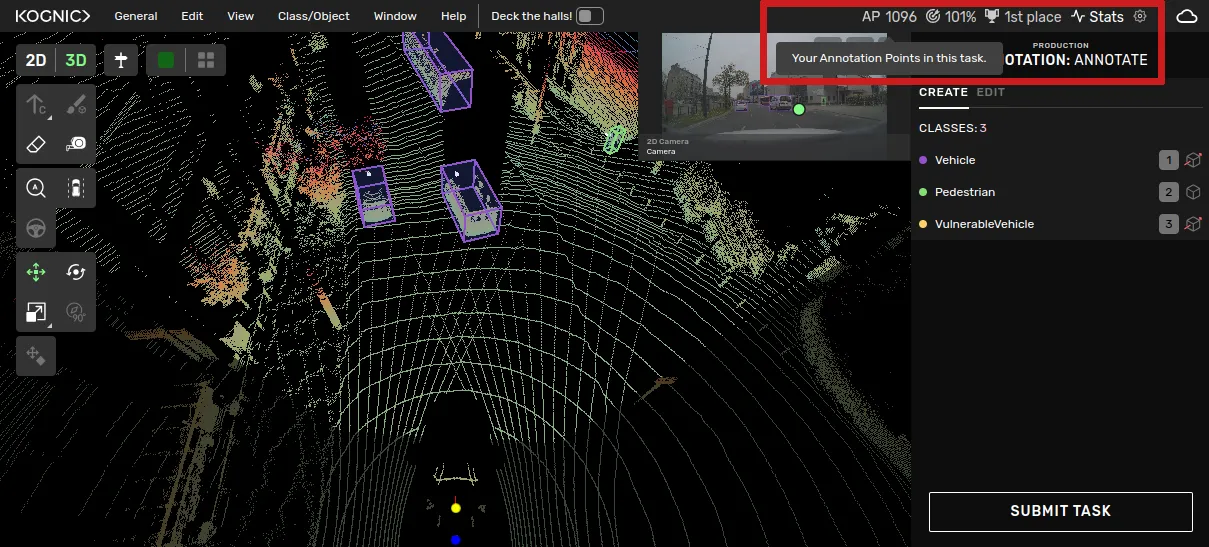Click the CLASSES: 3 label
Image resolution: width=1209 pixels, height=547 pixels.
(953, 128)
